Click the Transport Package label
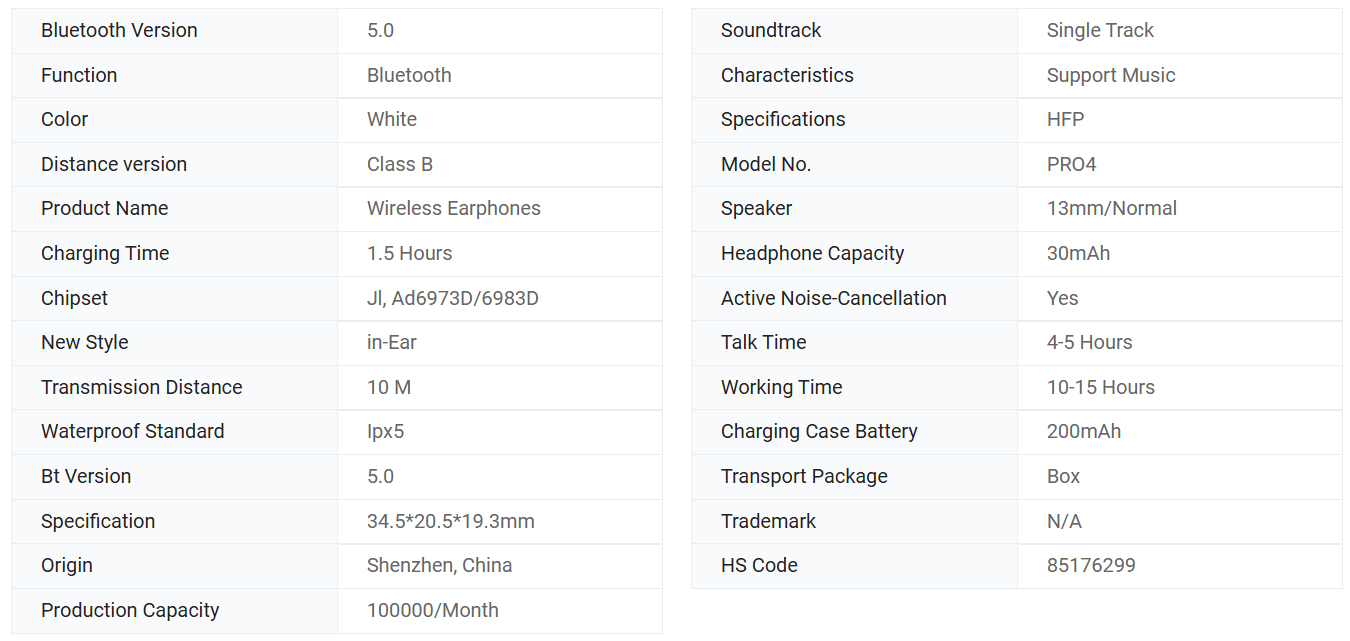This screenshot has height=641, width=1350. 804,476
